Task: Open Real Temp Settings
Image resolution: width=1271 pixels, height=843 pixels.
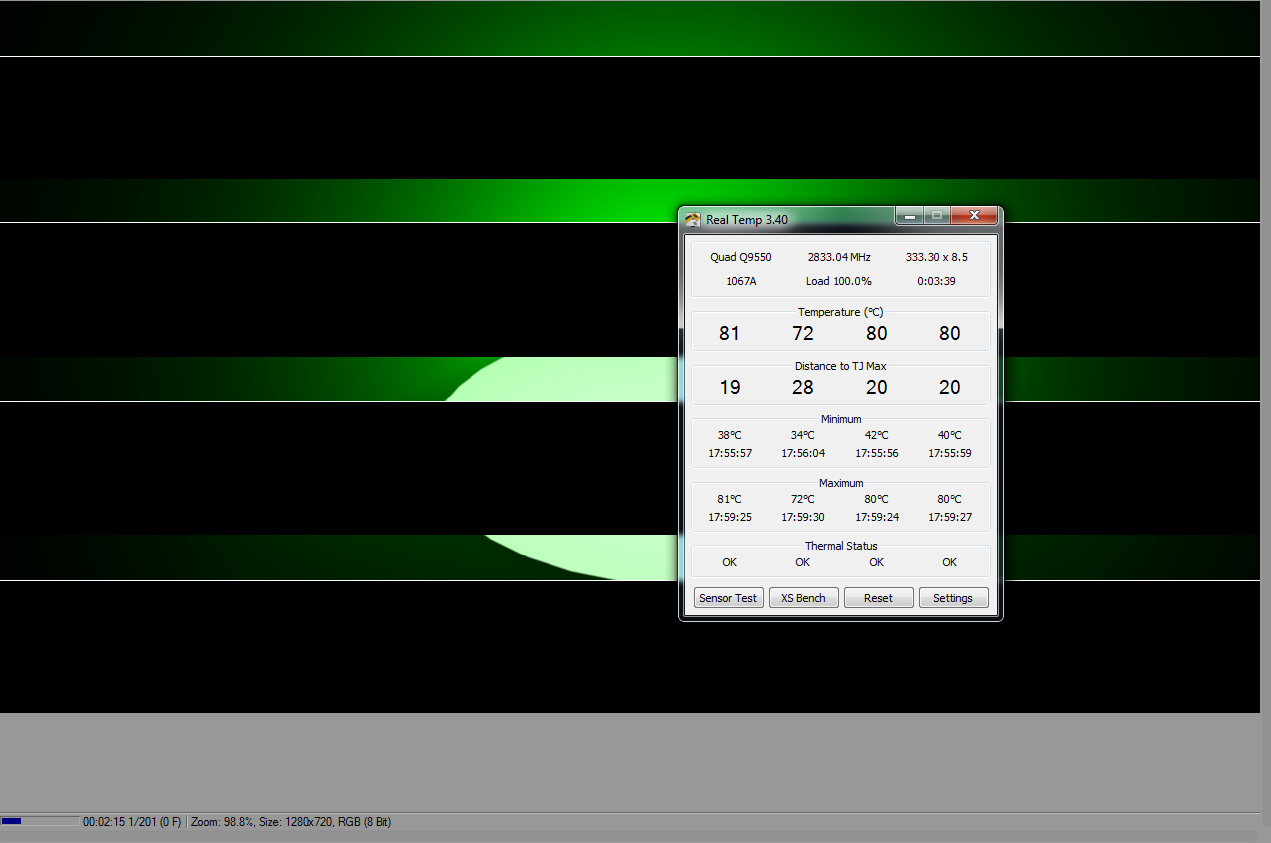Action: (953, 598)
